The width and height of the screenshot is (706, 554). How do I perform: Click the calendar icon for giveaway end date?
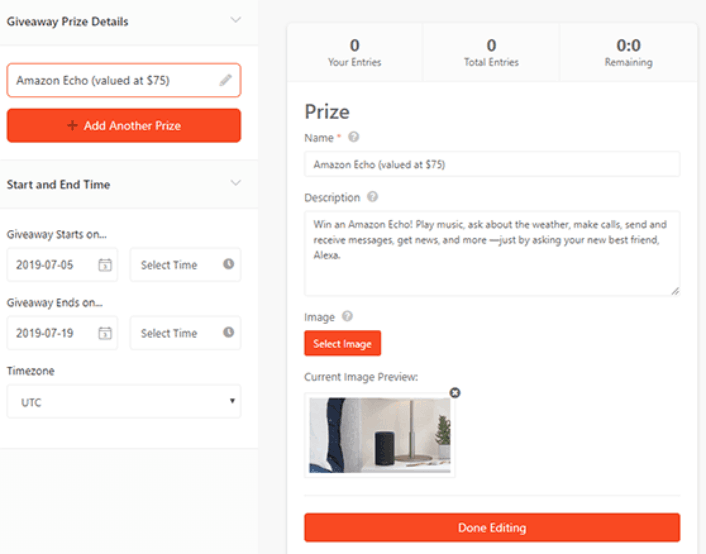[104, 333]
